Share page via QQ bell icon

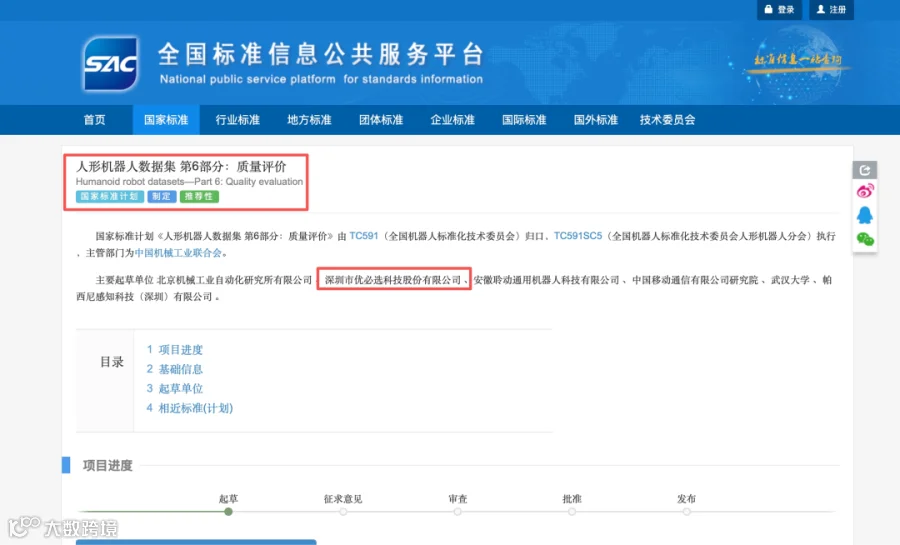pyautogui.click(x=865, y=215)
